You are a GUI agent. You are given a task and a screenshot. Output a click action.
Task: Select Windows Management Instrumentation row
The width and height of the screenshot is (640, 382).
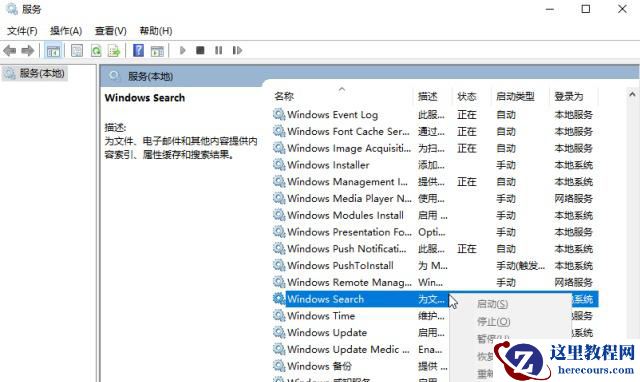coord(435,182)
